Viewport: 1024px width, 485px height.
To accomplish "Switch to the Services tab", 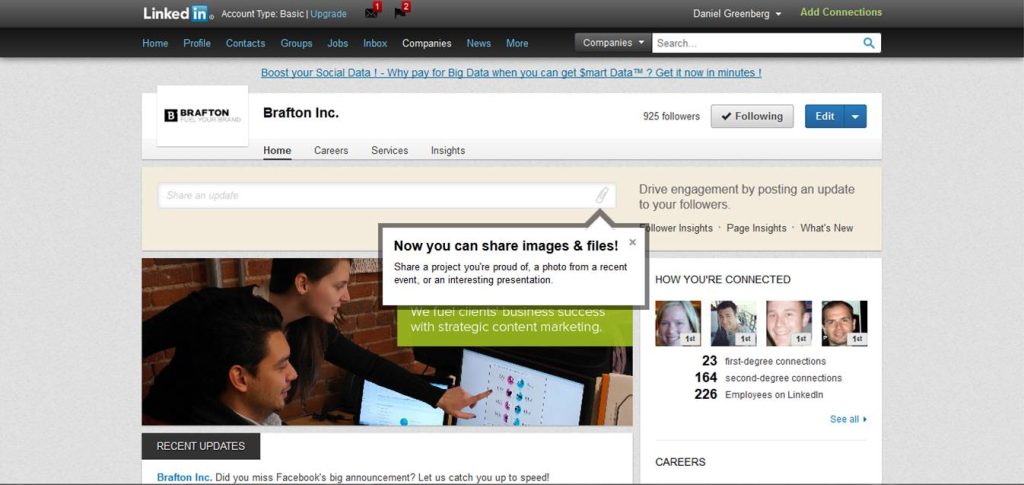I will coord(389,151).
